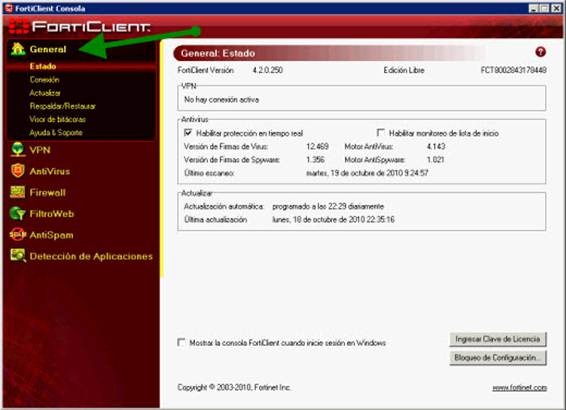Image resolution: width=566 pixels, height=410 pixels.
Task: Click virus signature version 12.469
Action: point(317,147)
